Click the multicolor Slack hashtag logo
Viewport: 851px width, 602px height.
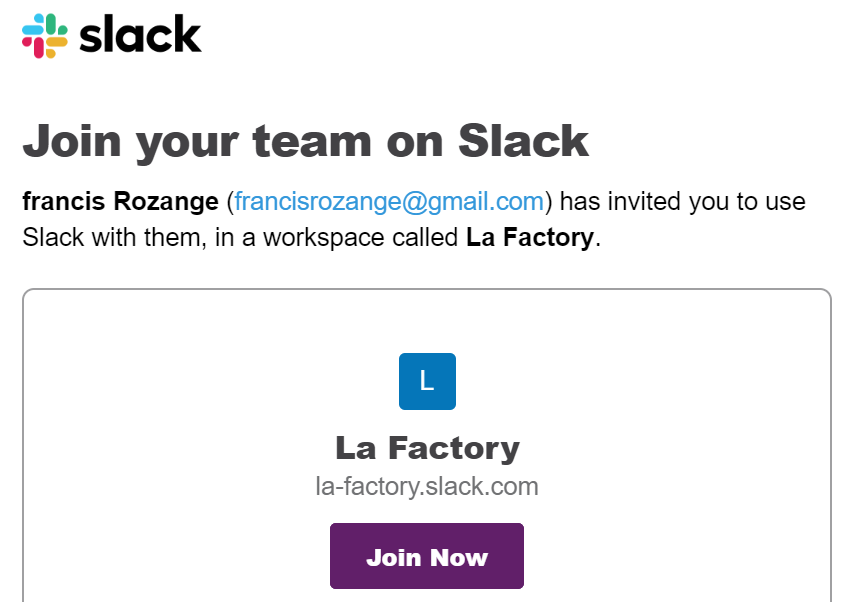pos(45,36)
